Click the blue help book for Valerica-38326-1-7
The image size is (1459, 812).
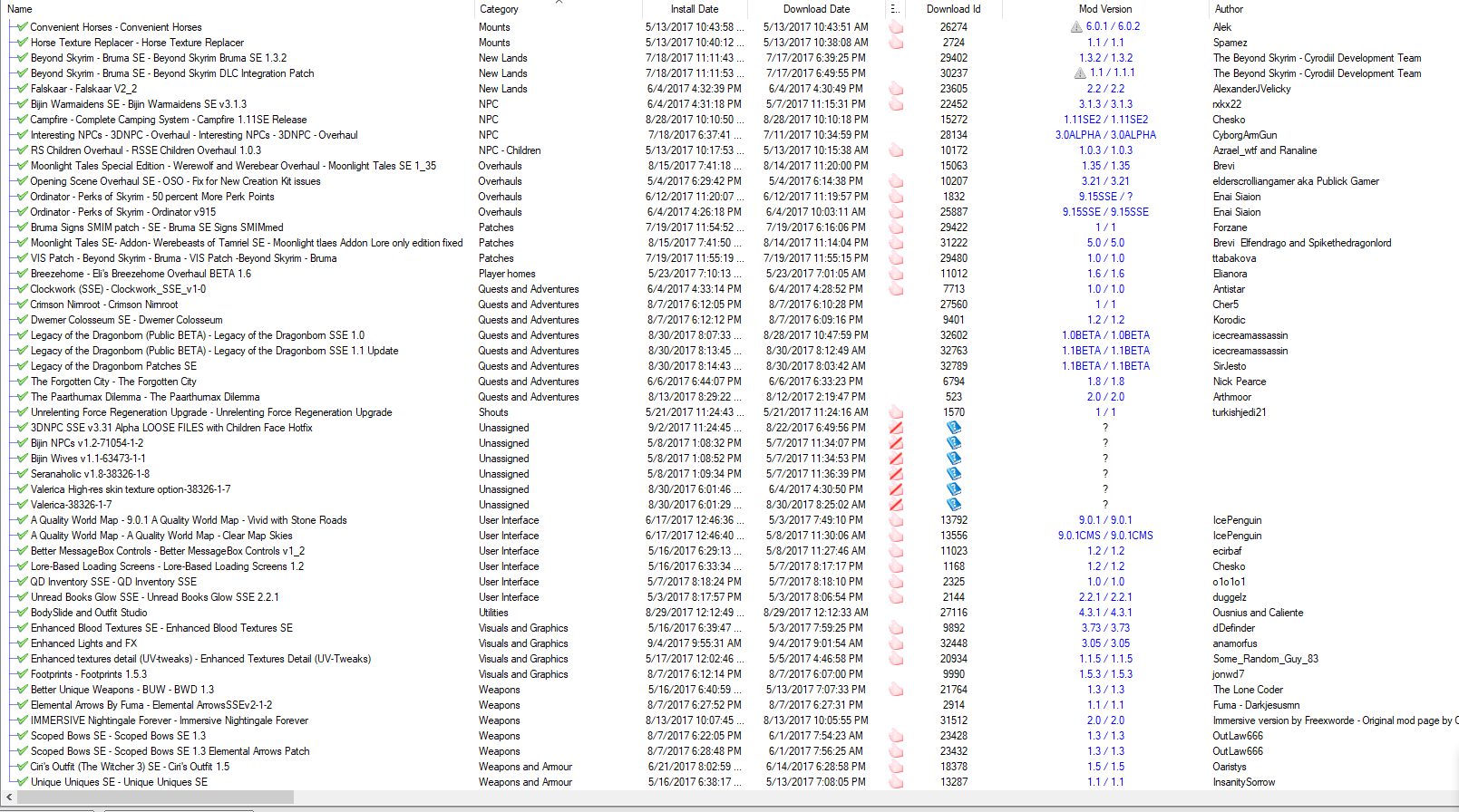[x=953, y=505]
